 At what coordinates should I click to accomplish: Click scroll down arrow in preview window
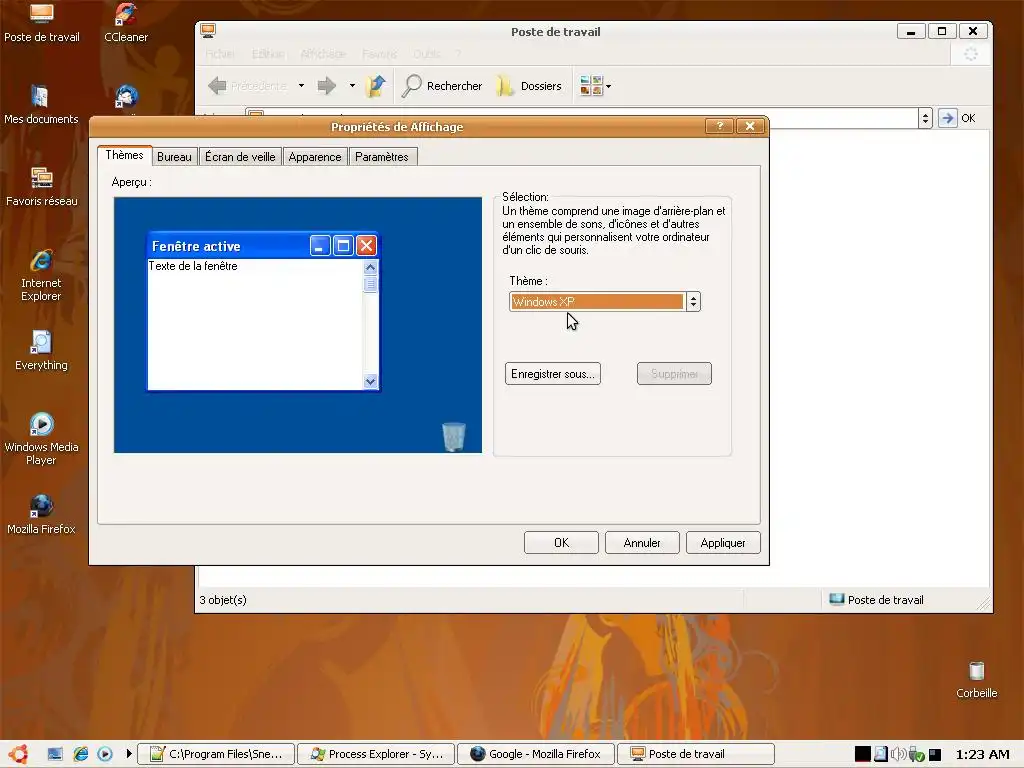(x=370, y=381)
